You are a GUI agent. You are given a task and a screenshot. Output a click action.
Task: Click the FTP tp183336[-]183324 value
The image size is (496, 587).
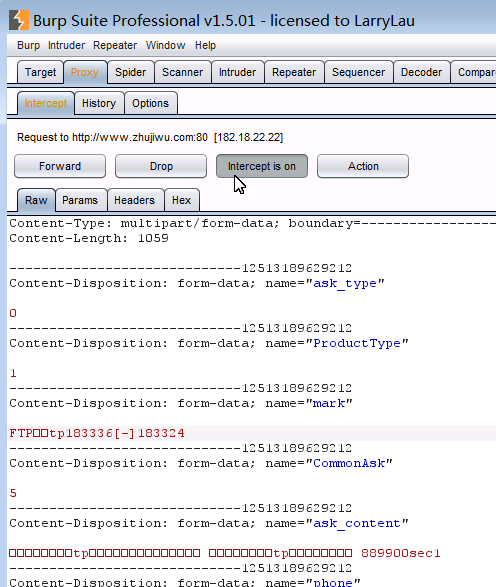click(97, 433)
